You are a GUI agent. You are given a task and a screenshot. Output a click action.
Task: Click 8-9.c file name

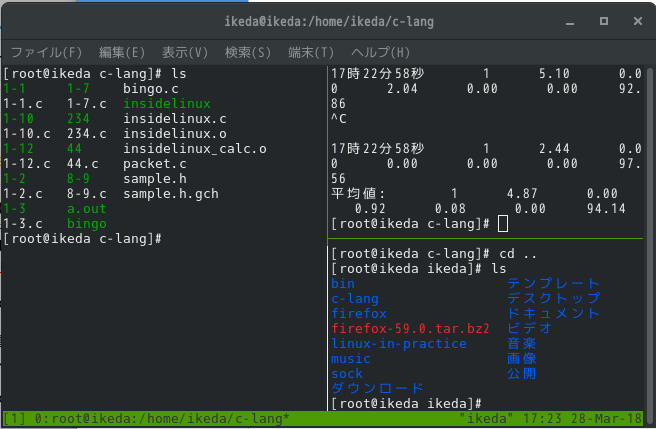pyautogui.click(x=87, y=194)
